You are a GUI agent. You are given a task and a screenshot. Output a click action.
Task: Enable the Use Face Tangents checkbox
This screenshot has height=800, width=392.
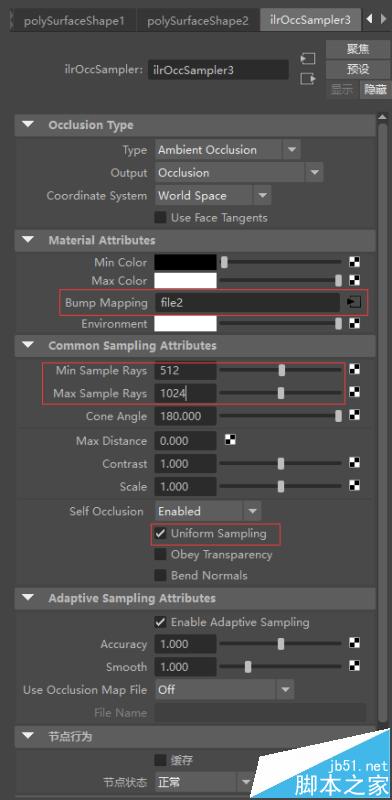coord(160,217)
